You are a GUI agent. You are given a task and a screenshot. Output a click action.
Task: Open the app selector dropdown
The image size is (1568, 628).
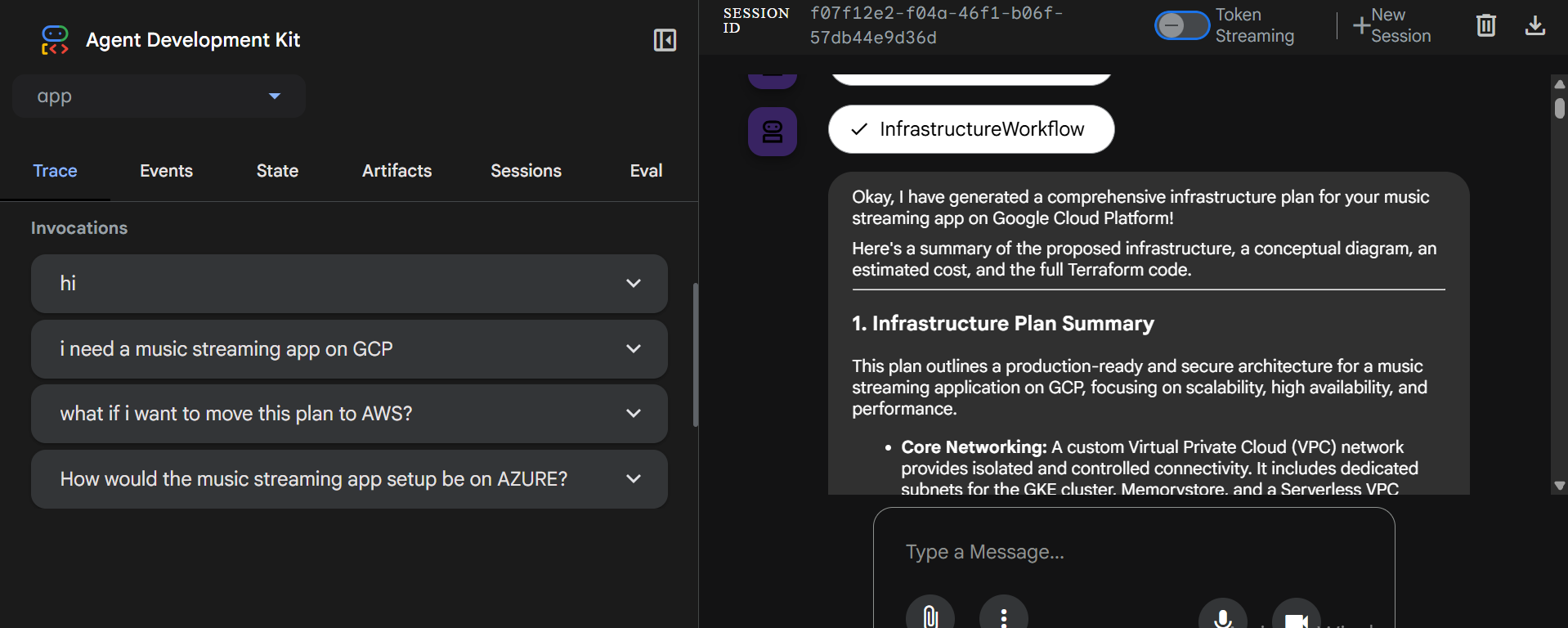[159, 96]
